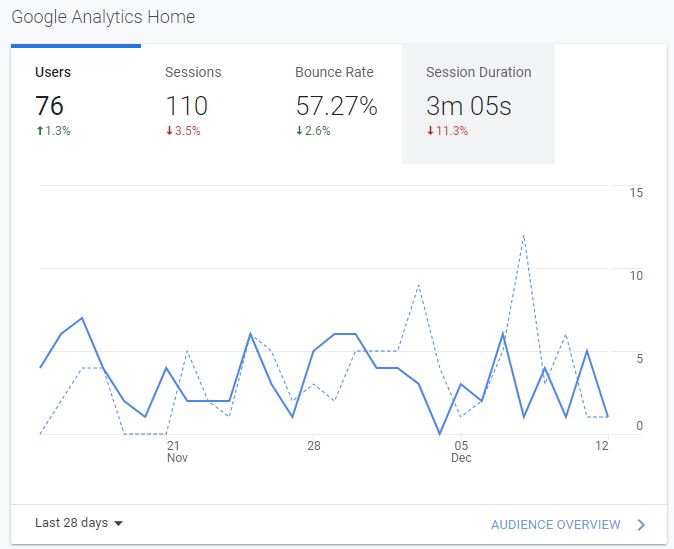Click the 1.3% users increase indicator

(x=53, y=131)
